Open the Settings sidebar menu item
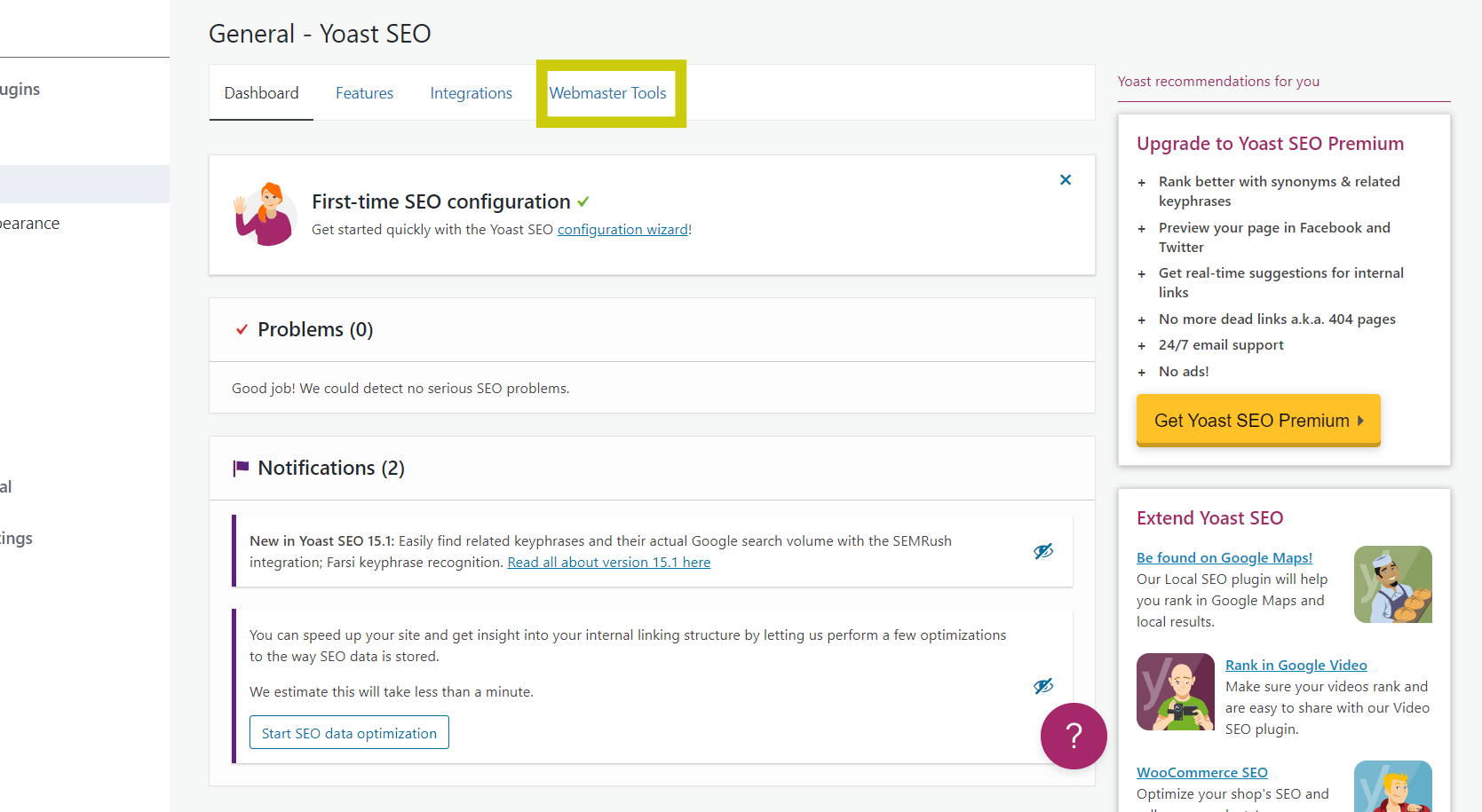The width and height of the screenshot is (1482, 812). click(x=16, y=539)
